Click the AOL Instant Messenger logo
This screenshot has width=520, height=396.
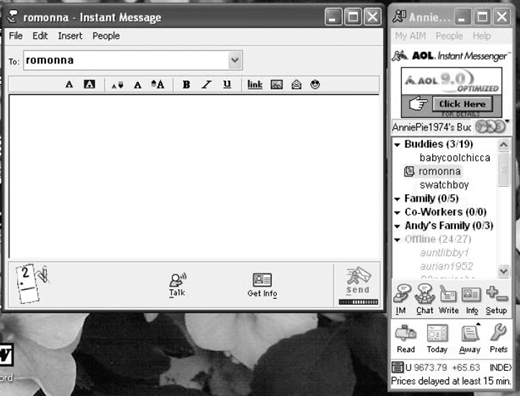coord(450,56)
